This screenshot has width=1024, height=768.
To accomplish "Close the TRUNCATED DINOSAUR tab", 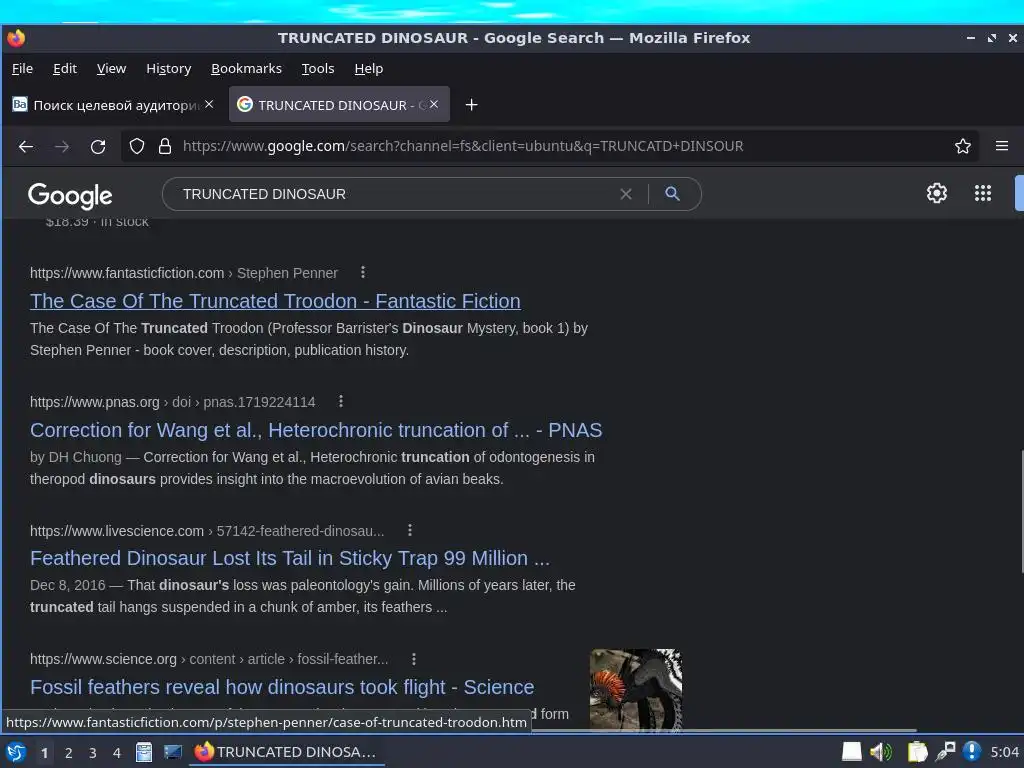I will [434, 104].
